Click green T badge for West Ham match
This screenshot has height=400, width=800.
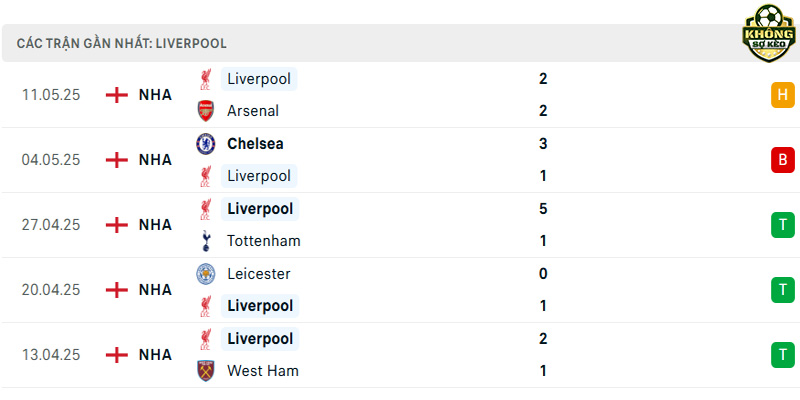[783, 355]
